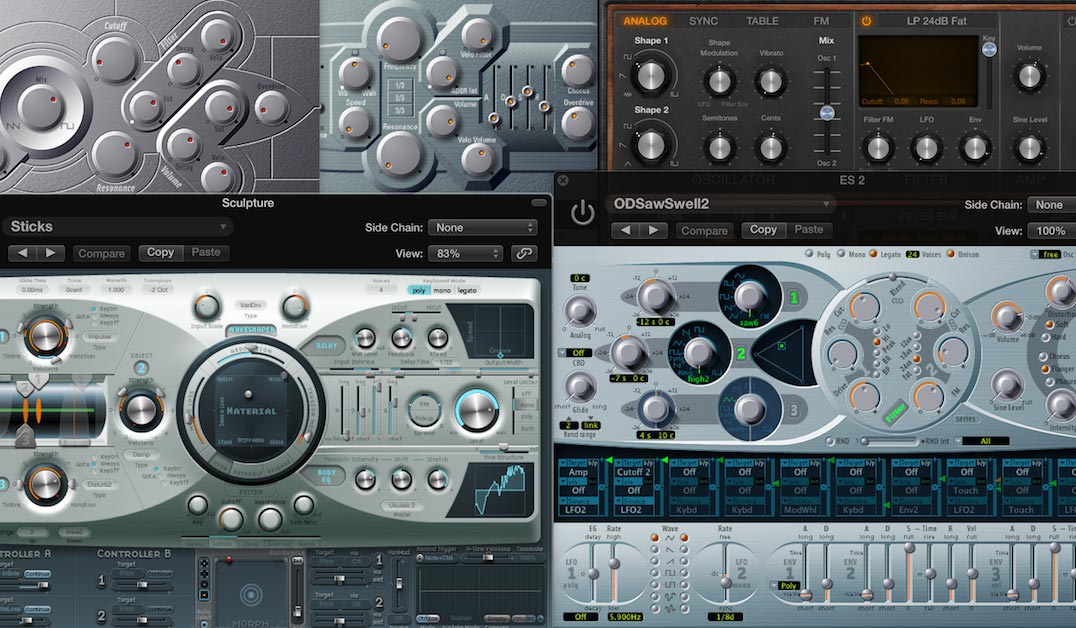This screenshot has width=1076, height=628.
Task: Click the RND Int slider in ES2
Action: (x=889, y=441)
